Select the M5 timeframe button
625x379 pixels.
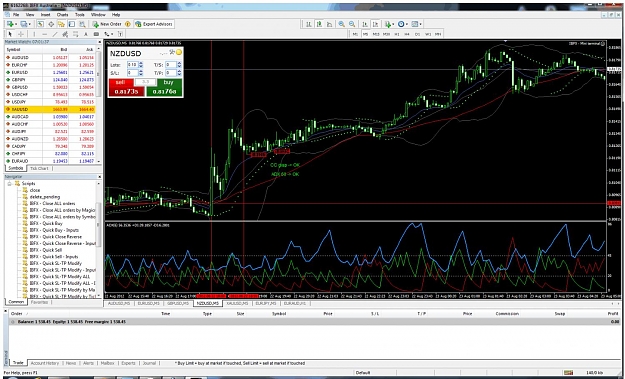click(x=366, y=34)
